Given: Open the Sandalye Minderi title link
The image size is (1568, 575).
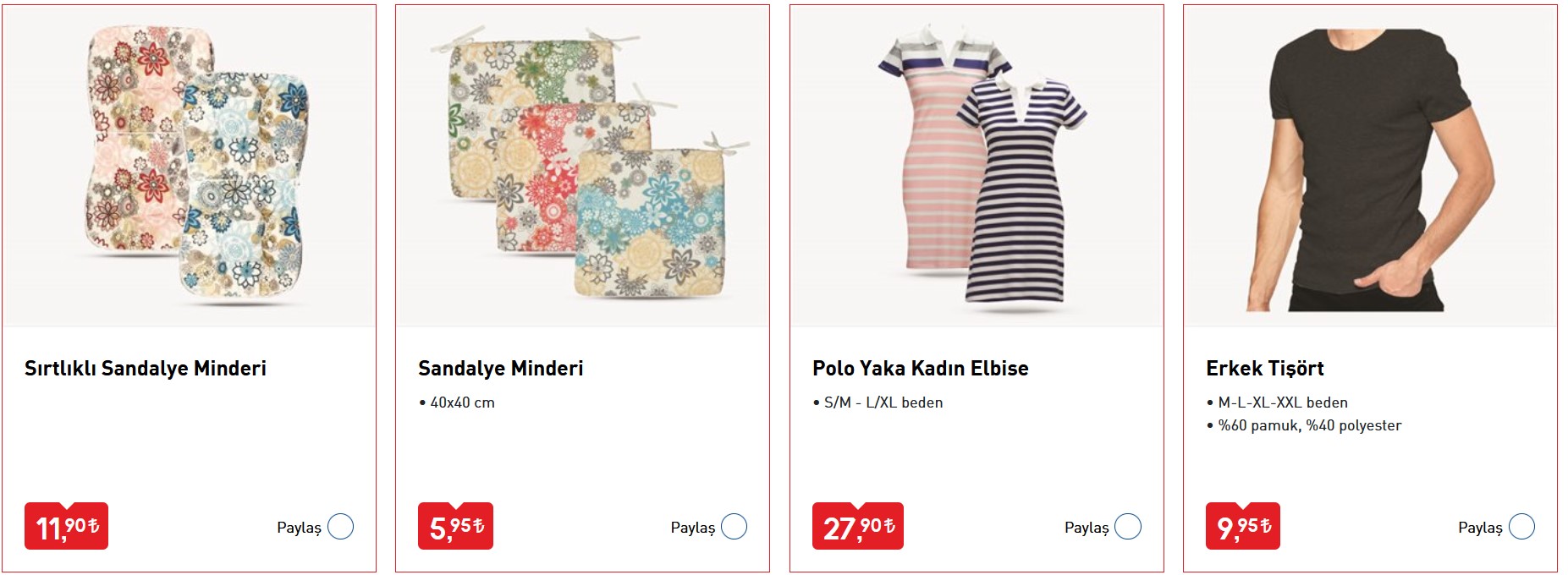Looking at the screenshot, I should pos(501,369).
